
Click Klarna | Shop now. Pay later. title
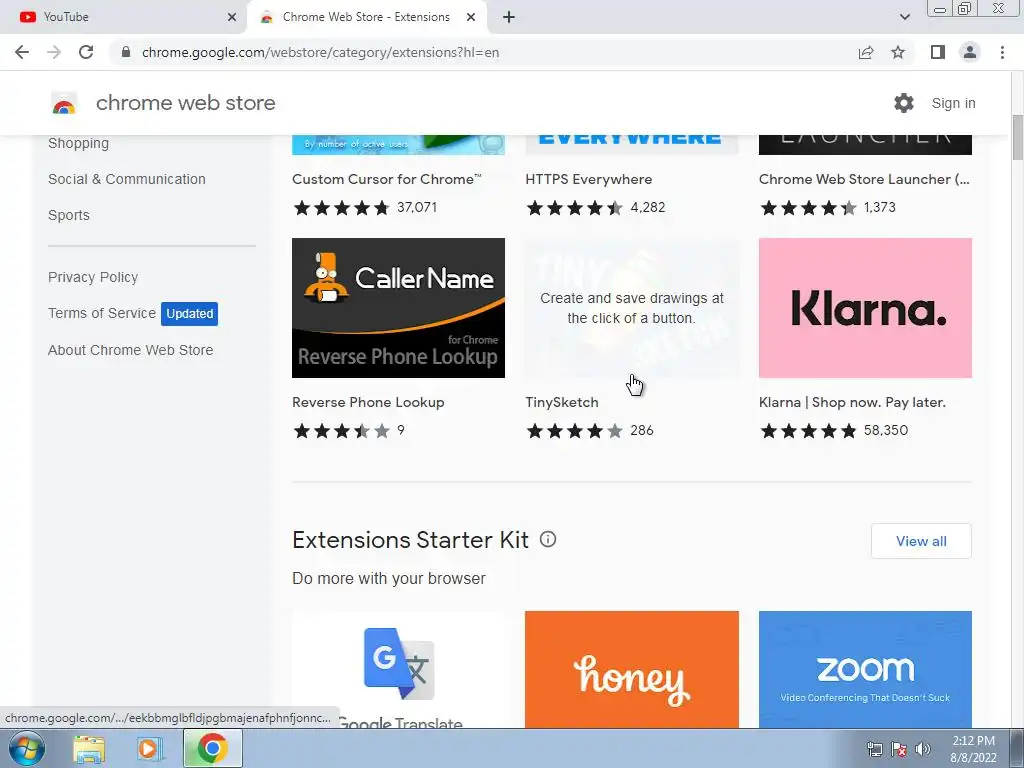(x=852, y=402)
